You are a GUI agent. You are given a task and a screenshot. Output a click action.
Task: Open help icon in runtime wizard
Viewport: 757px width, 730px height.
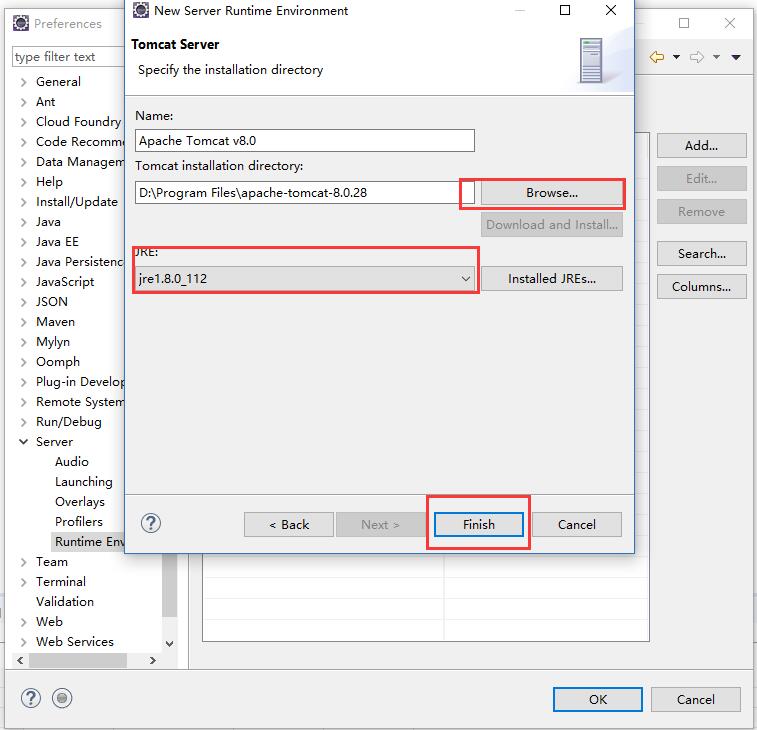click(151, 523)
